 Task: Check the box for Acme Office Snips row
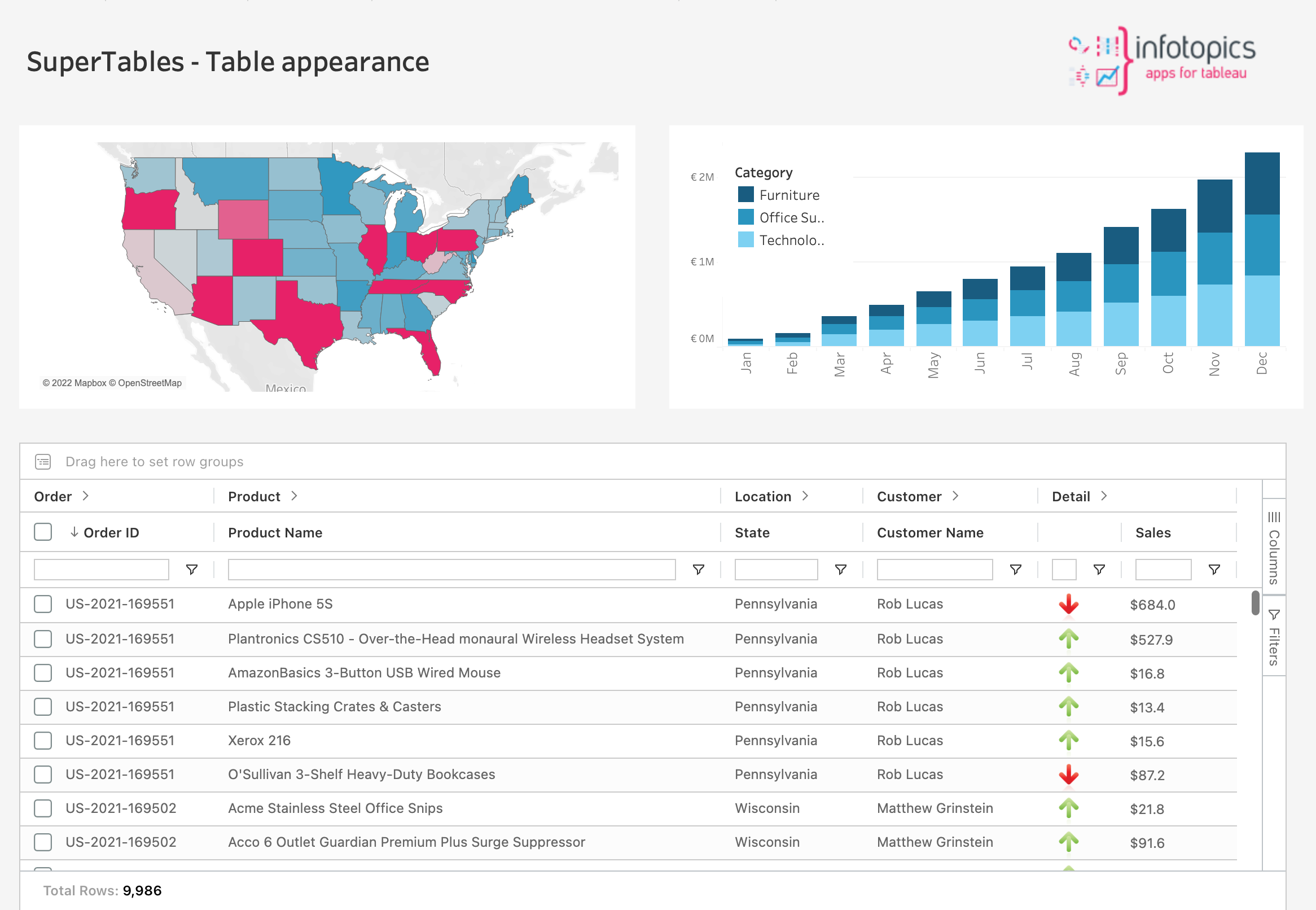click(43, 808)
